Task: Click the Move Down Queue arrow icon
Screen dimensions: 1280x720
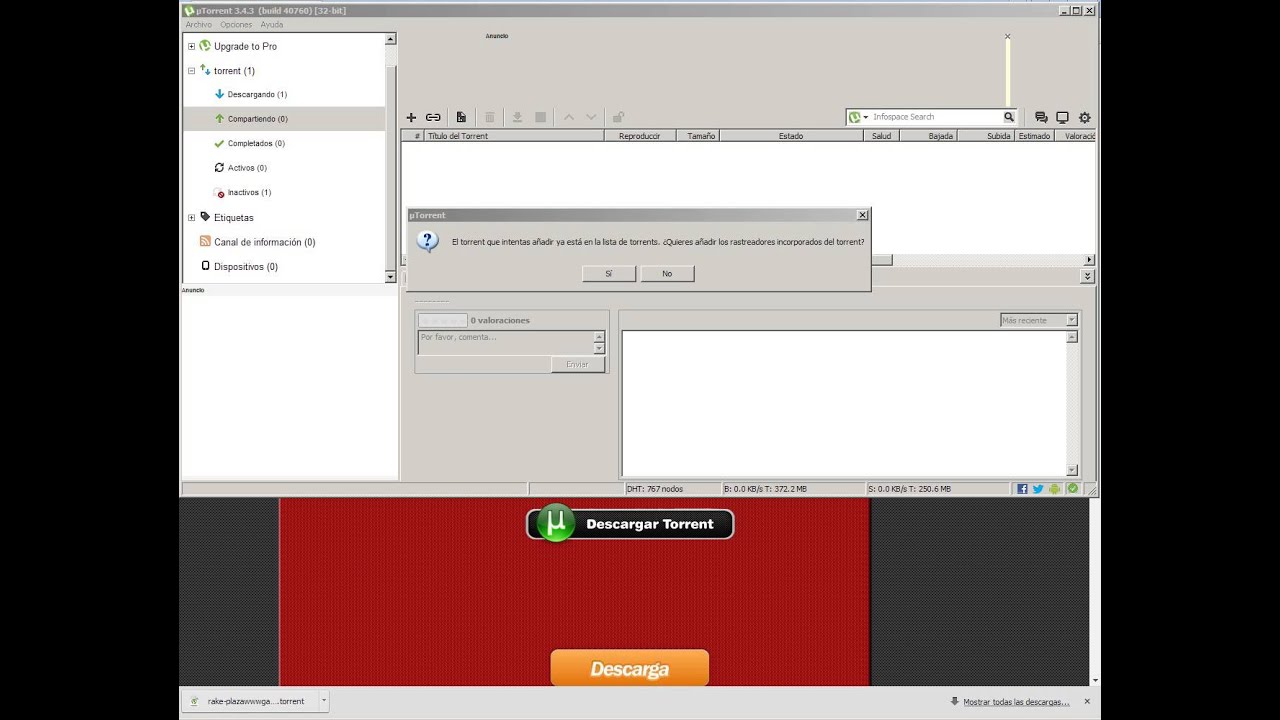Action: (591, 117)
